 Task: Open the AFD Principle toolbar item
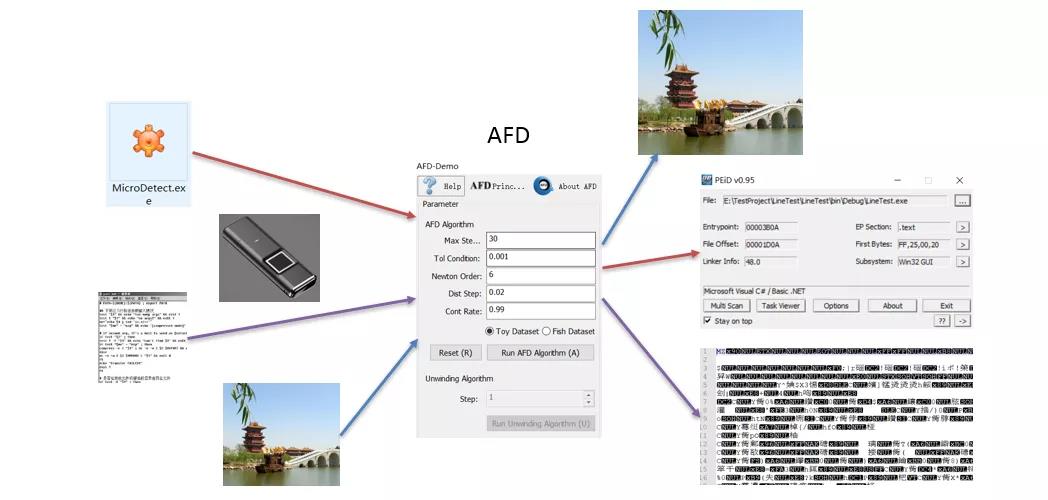(x=497, y=186)
